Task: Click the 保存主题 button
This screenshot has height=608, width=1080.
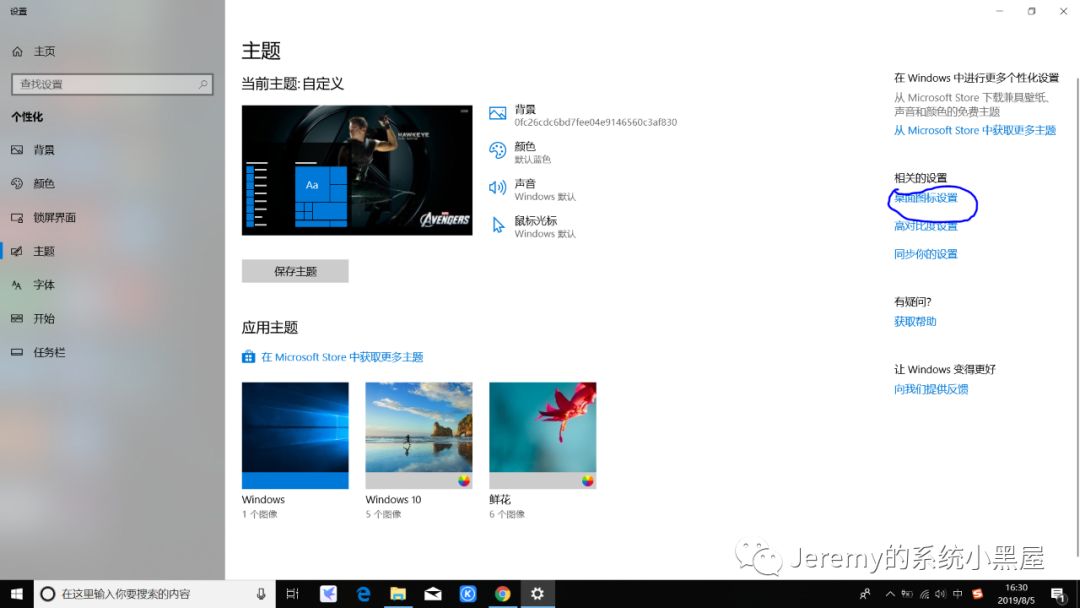Action: coord(295,271)
